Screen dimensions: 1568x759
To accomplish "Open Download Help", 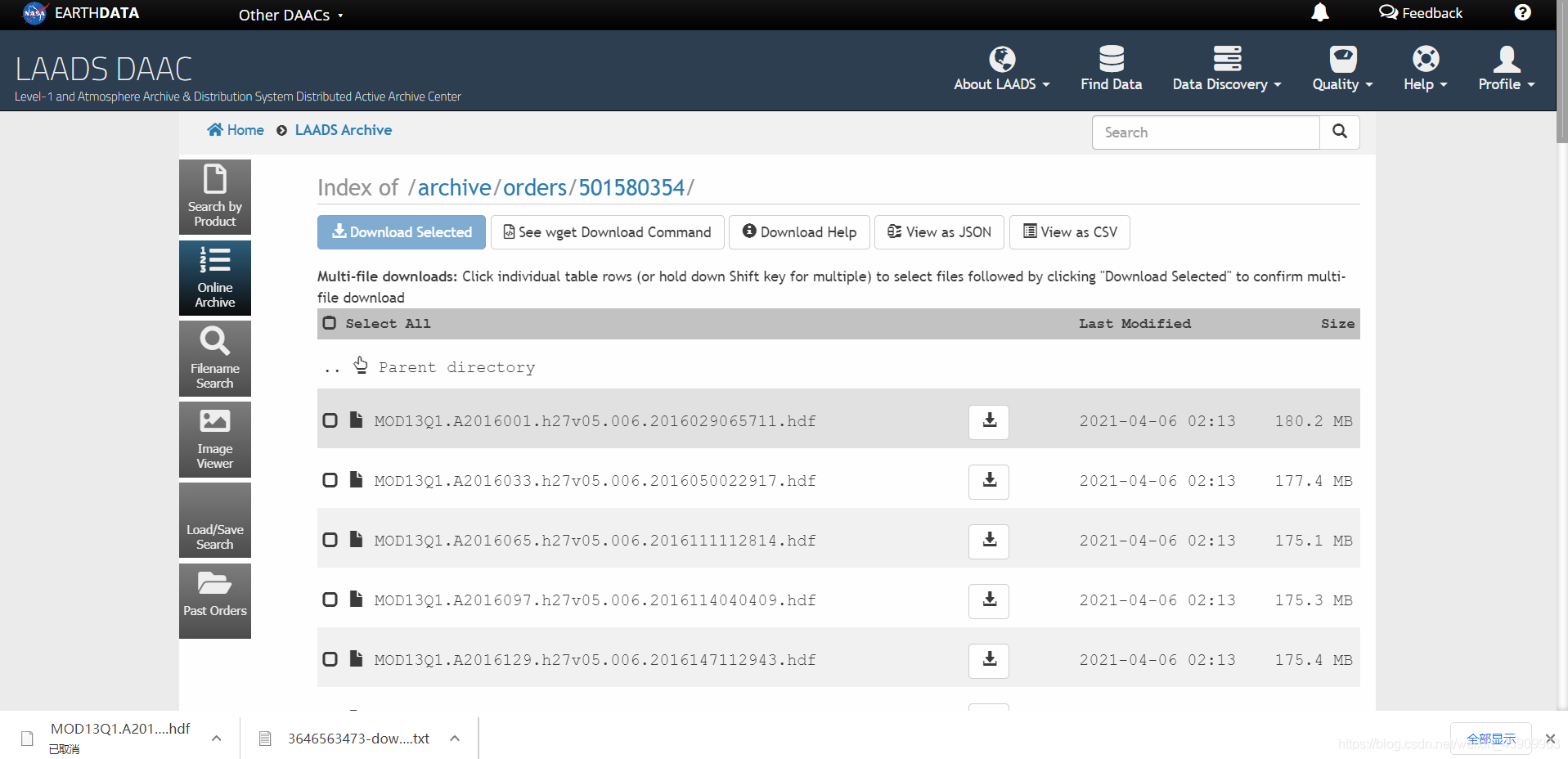I will point(799,232).
